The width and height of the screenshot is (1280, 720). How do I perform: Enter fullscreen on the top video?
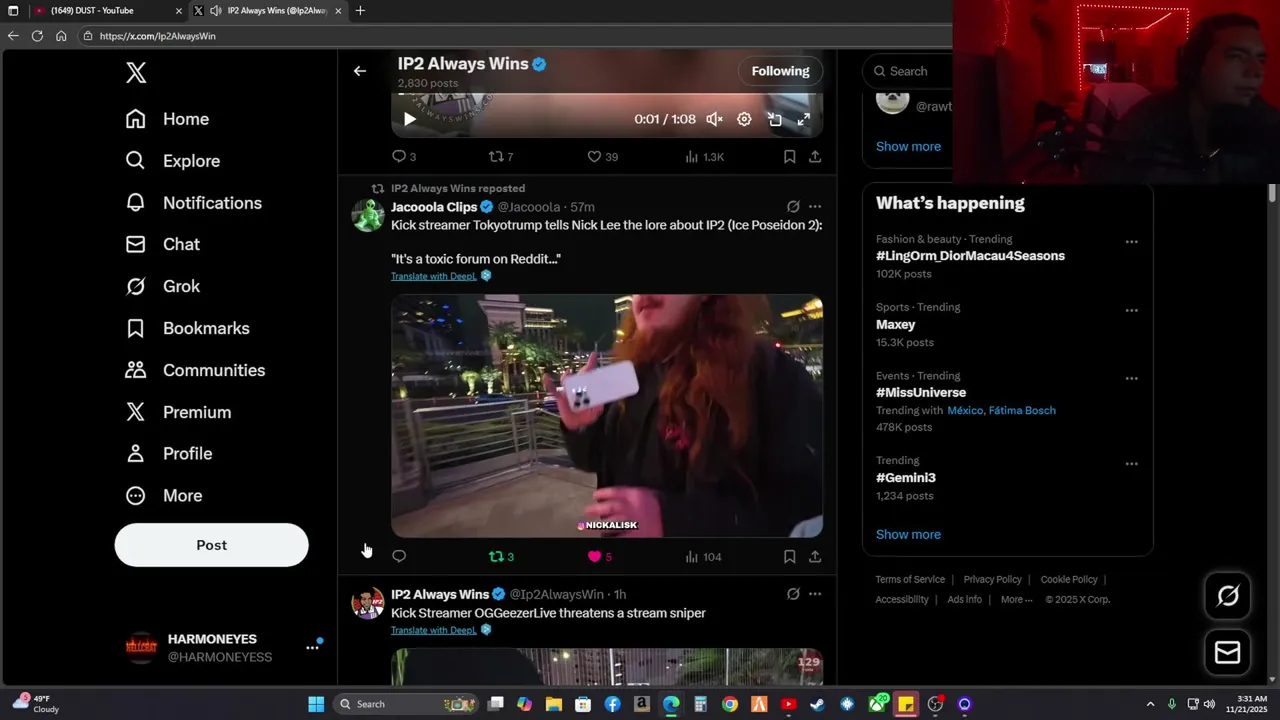(x=803, y=119)
